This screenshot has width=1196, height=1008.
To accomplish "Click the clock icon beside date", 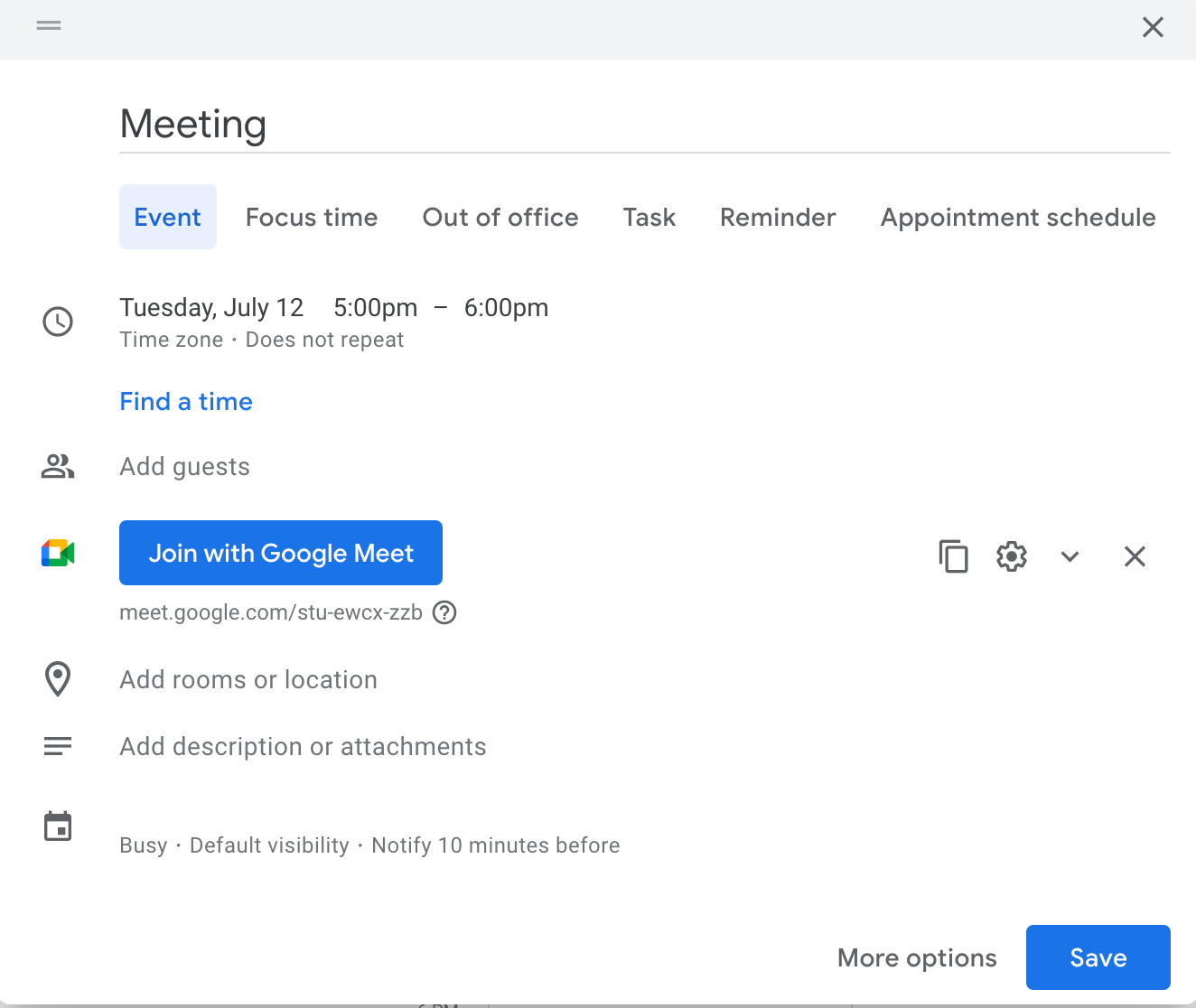I will (x=58, y=322).
